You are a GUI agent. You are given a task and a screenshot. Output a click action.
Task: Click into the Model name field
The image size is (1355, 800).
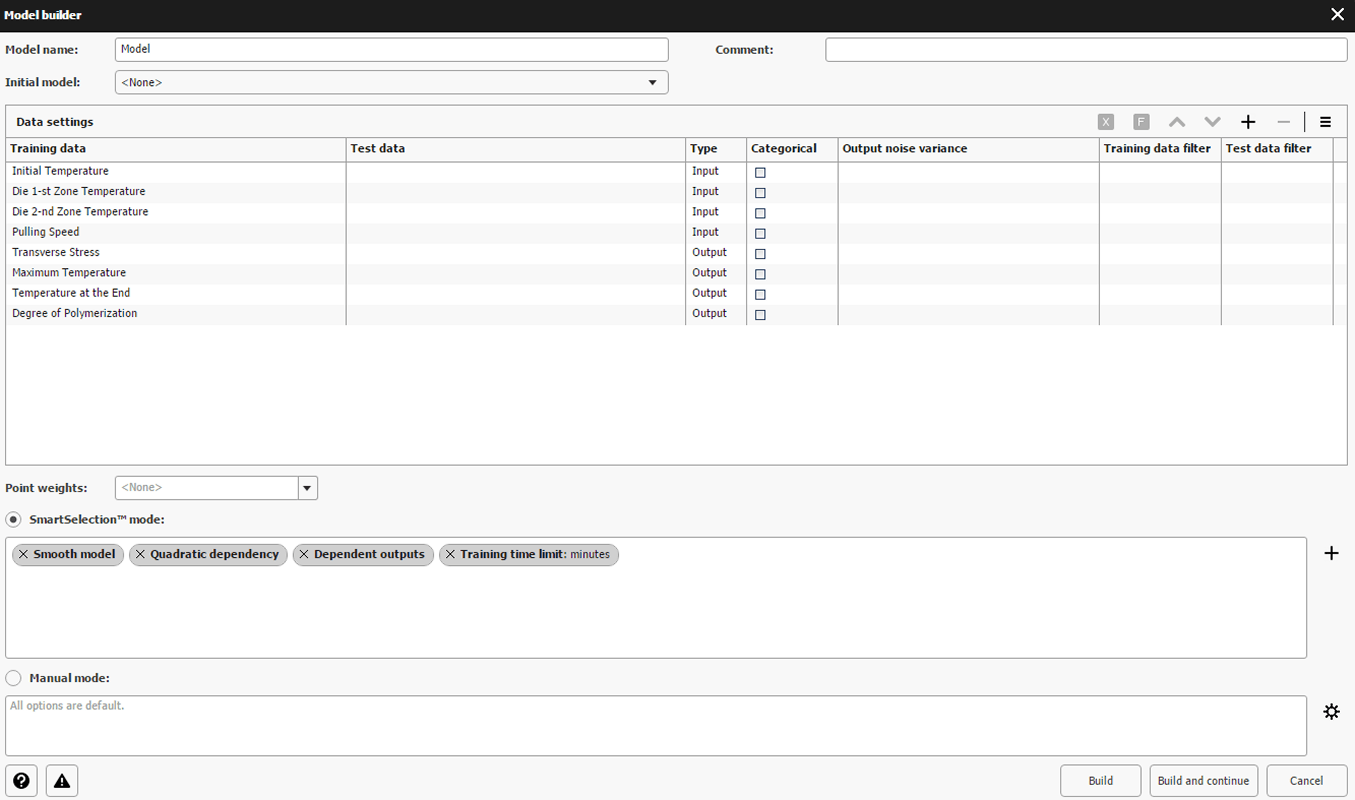pyautogui.click(x=391, y=49)
